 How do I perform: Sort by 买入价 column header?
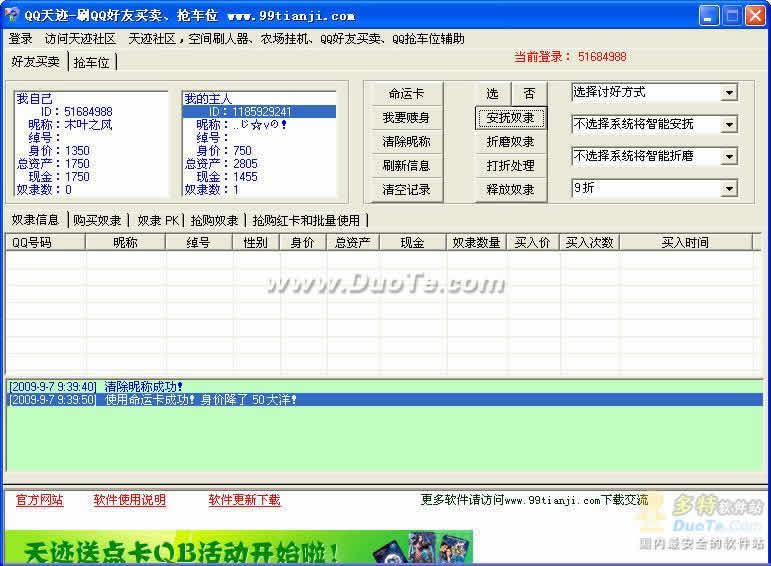coord(533,242)
